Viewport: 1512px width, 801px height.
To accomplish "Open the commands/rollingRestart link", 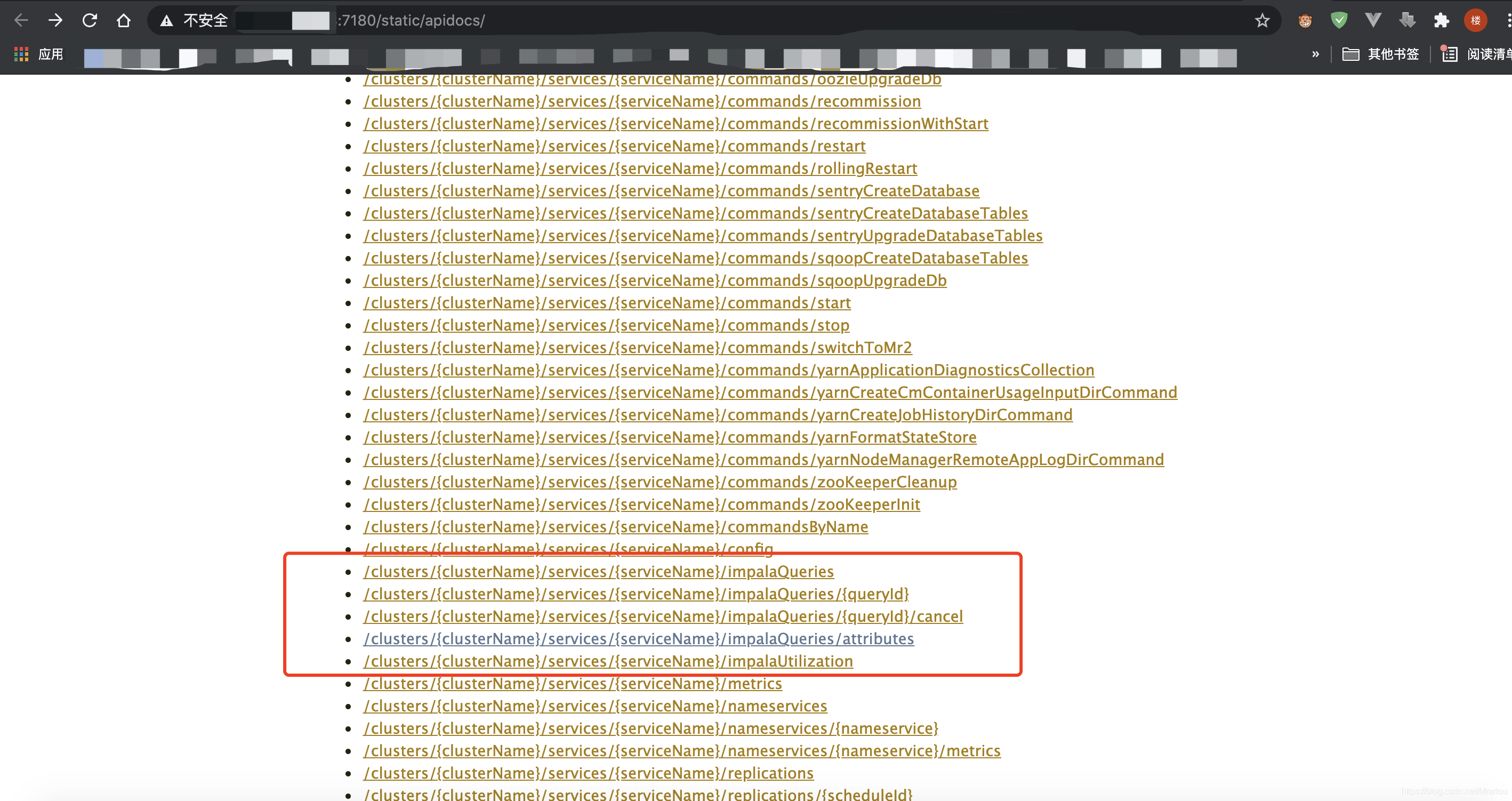I will tap(640, 169).
